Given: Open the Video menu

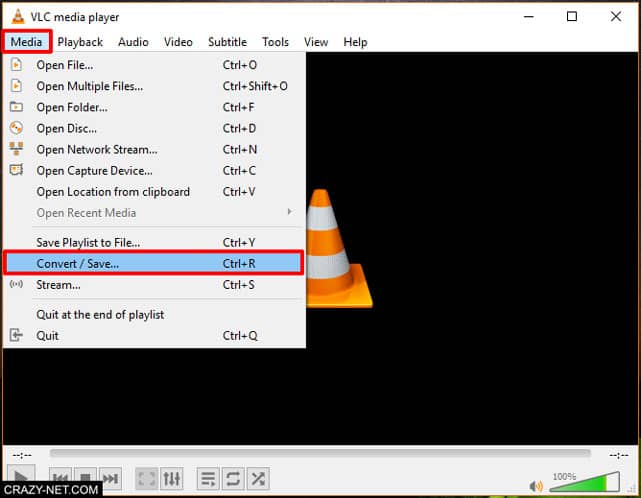Looking at the screenshot, I should [x=178, y=42].
